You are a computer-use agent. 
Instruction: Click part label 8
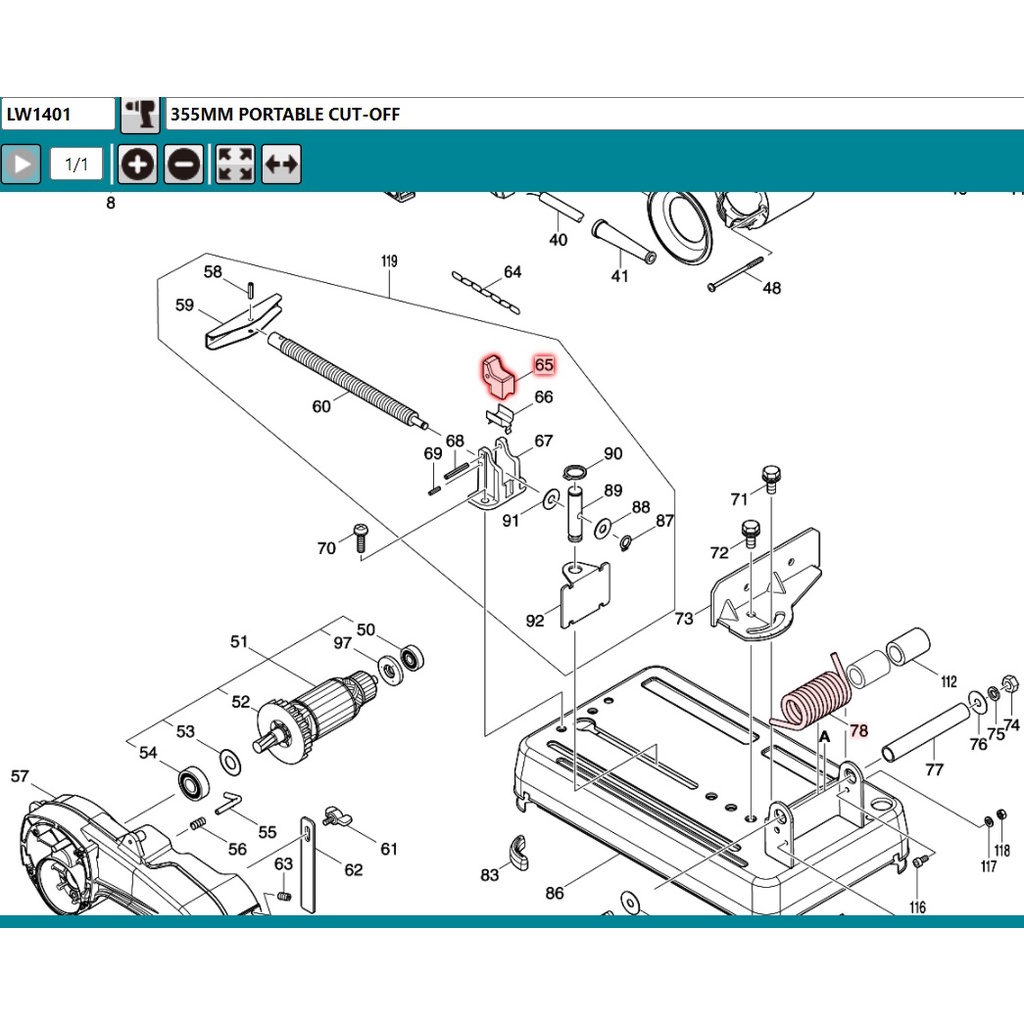pyautogui.click(x=110, y=203)
